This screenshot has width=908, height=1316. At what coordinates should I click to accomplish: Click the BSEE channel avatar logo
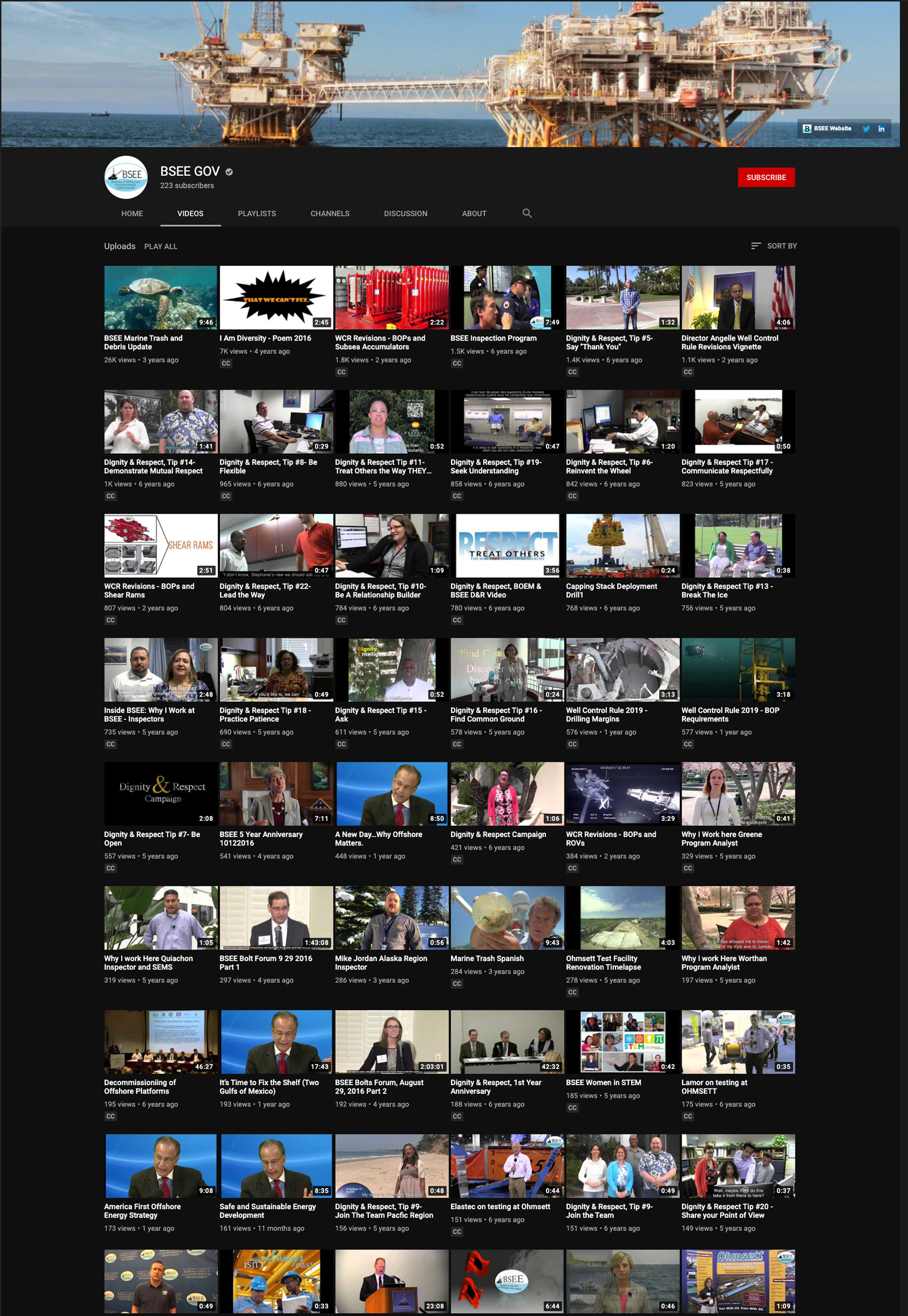click(x=126, y=177)
